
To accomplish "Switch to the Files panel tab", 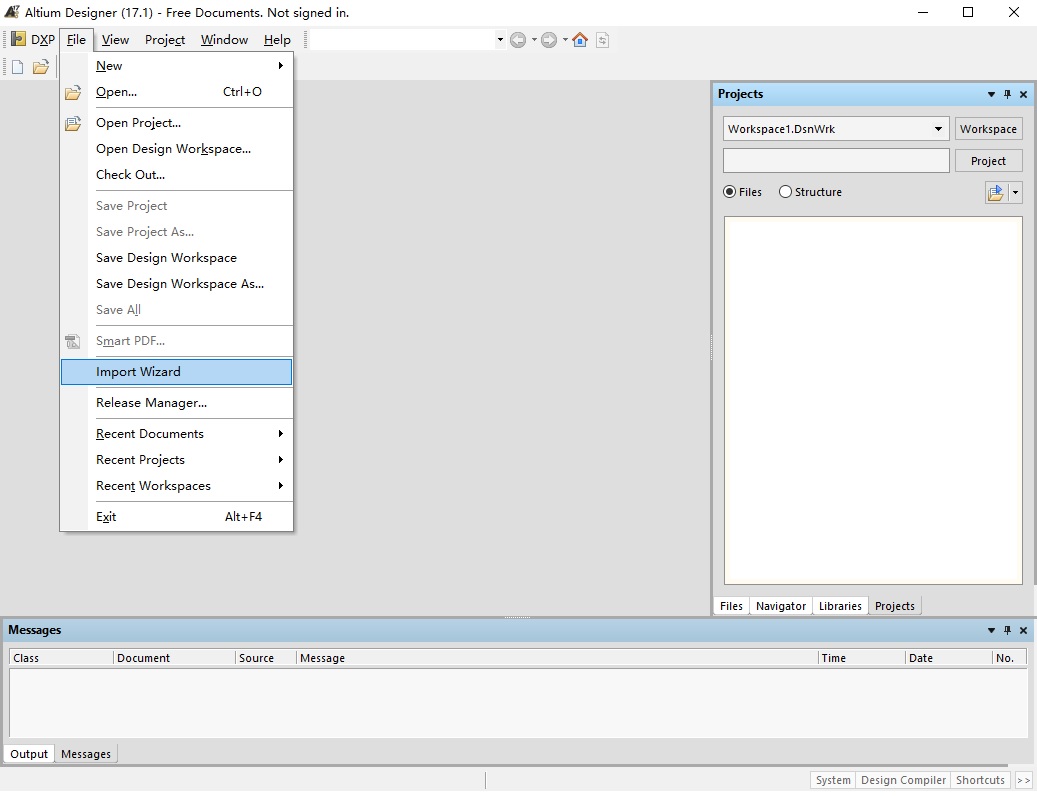I will tap(731, 606).
